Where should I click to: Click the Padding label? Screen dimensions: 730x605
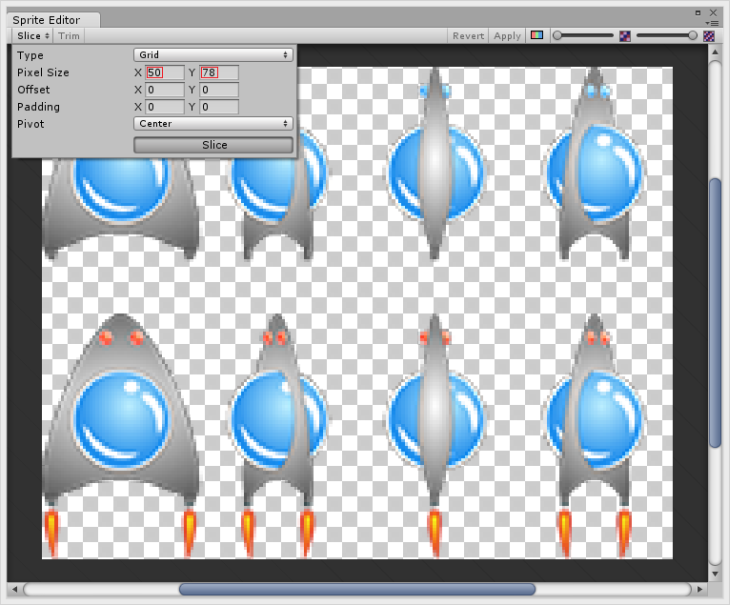click(x=38, y=107)
